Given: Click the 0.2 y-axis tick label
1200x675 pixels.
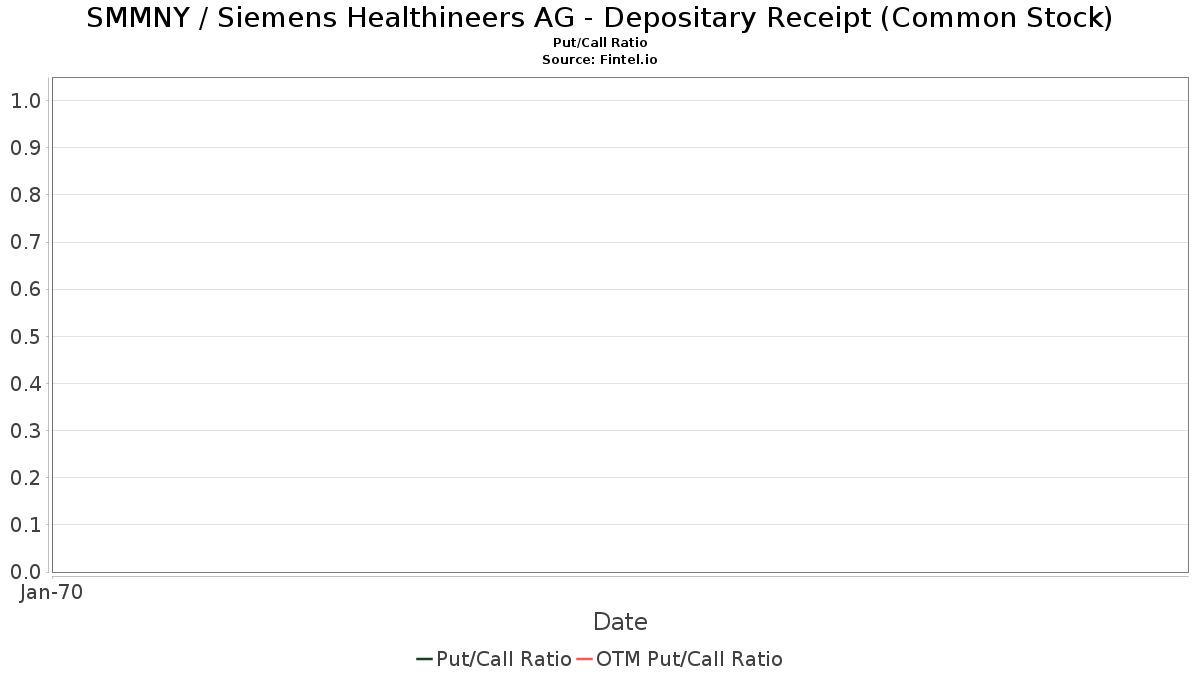Looking at the screenshot, I should pyautogui.click(x=25, y=478).
